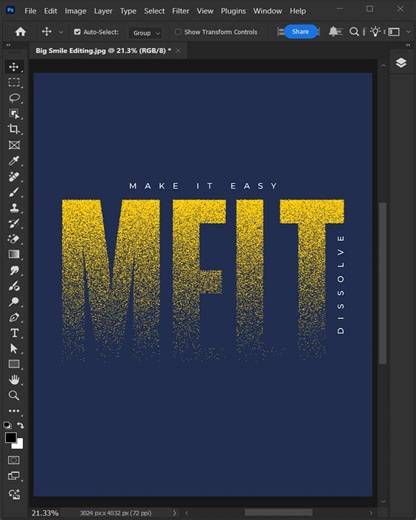Viewport: 416px width, 520px height.
Task: Select the Rectangular Marquee tool
Action: click(x=14, y=82)
